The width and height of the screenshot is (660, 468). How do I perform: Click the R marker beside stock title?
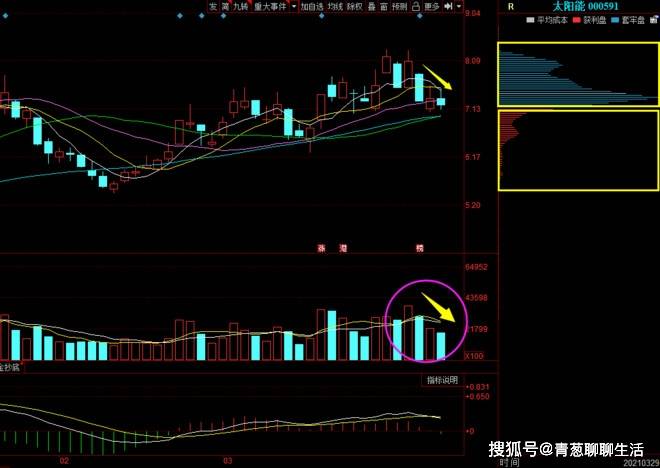pyautogui.click(x=511, y=7)
